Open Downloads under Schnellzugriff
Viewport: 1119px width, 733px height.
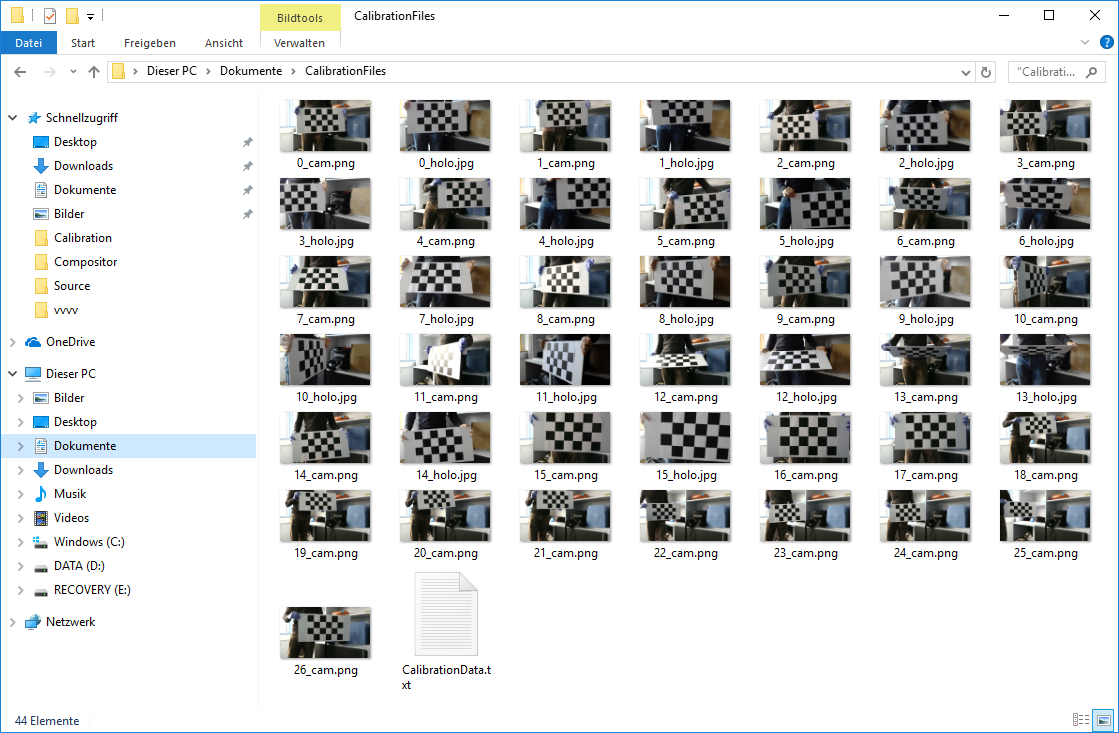[83, 166]
